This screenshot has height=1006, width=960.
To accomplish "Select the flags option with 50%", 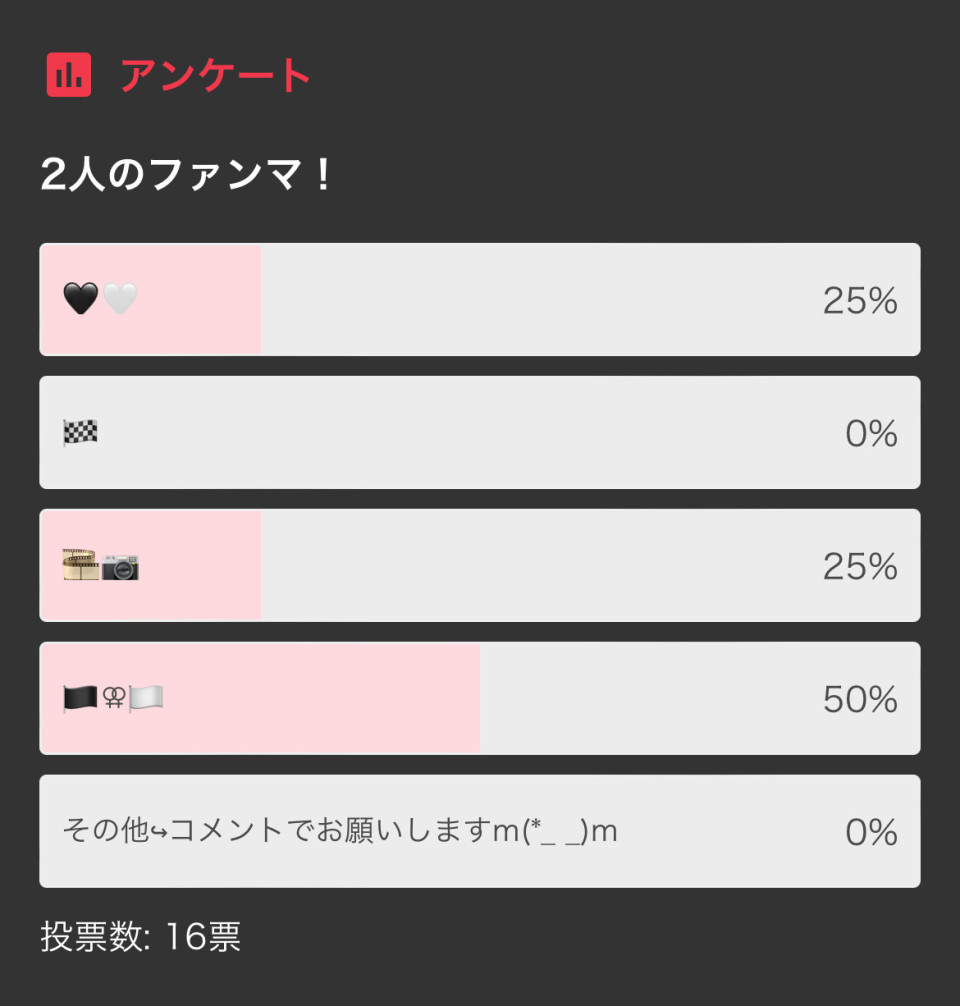I will click(480, 698).
